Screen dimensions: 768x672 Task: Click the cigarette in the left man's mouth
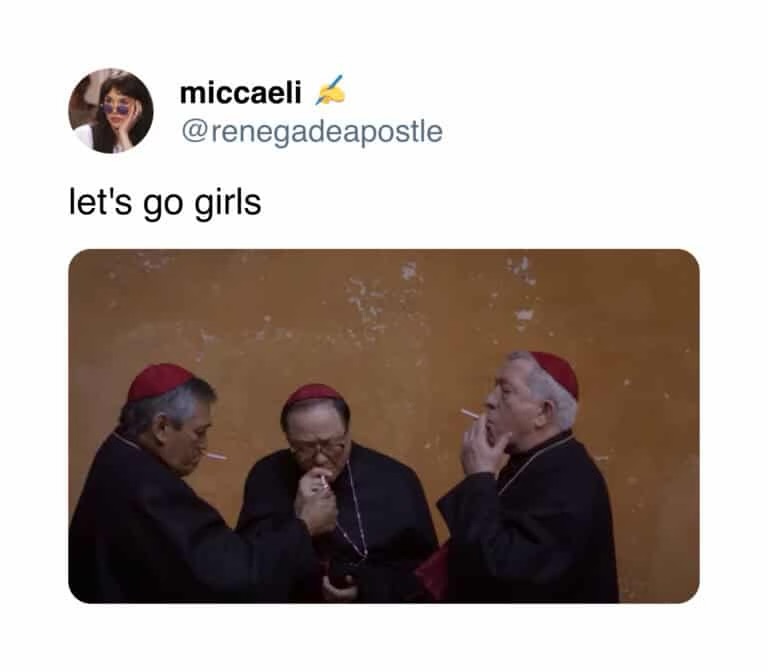pos(216,456)
